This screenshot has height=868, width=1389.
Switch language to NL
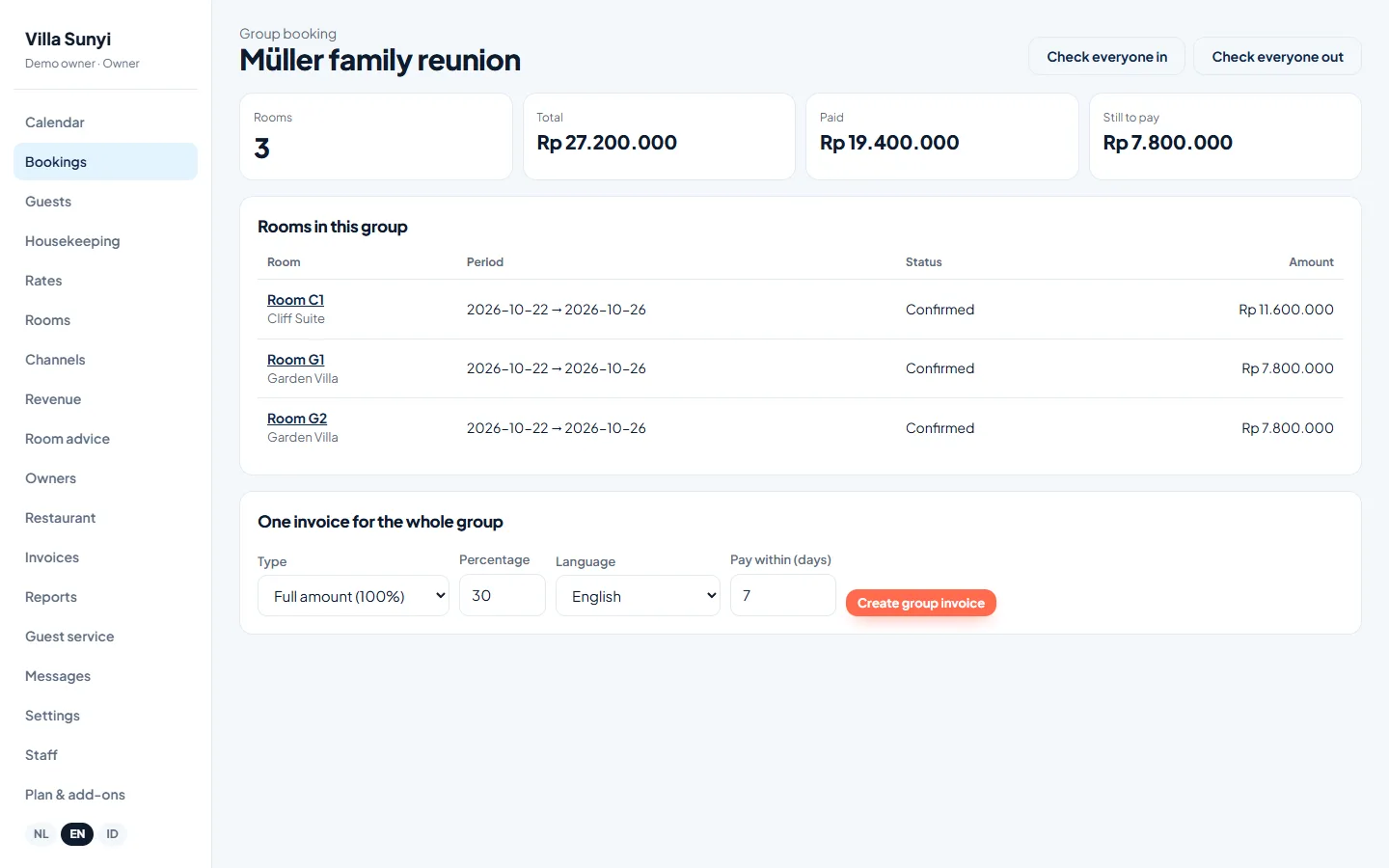coord(41,834)
